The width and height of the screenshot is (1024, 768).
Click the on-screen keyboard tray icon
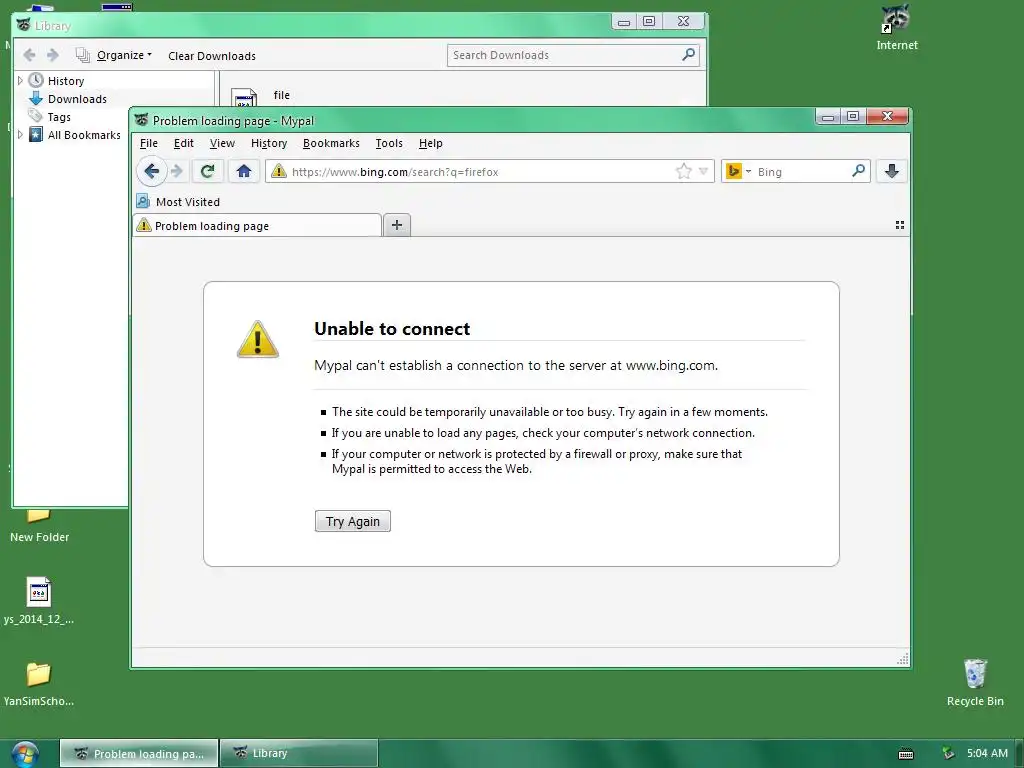point(906,754)
